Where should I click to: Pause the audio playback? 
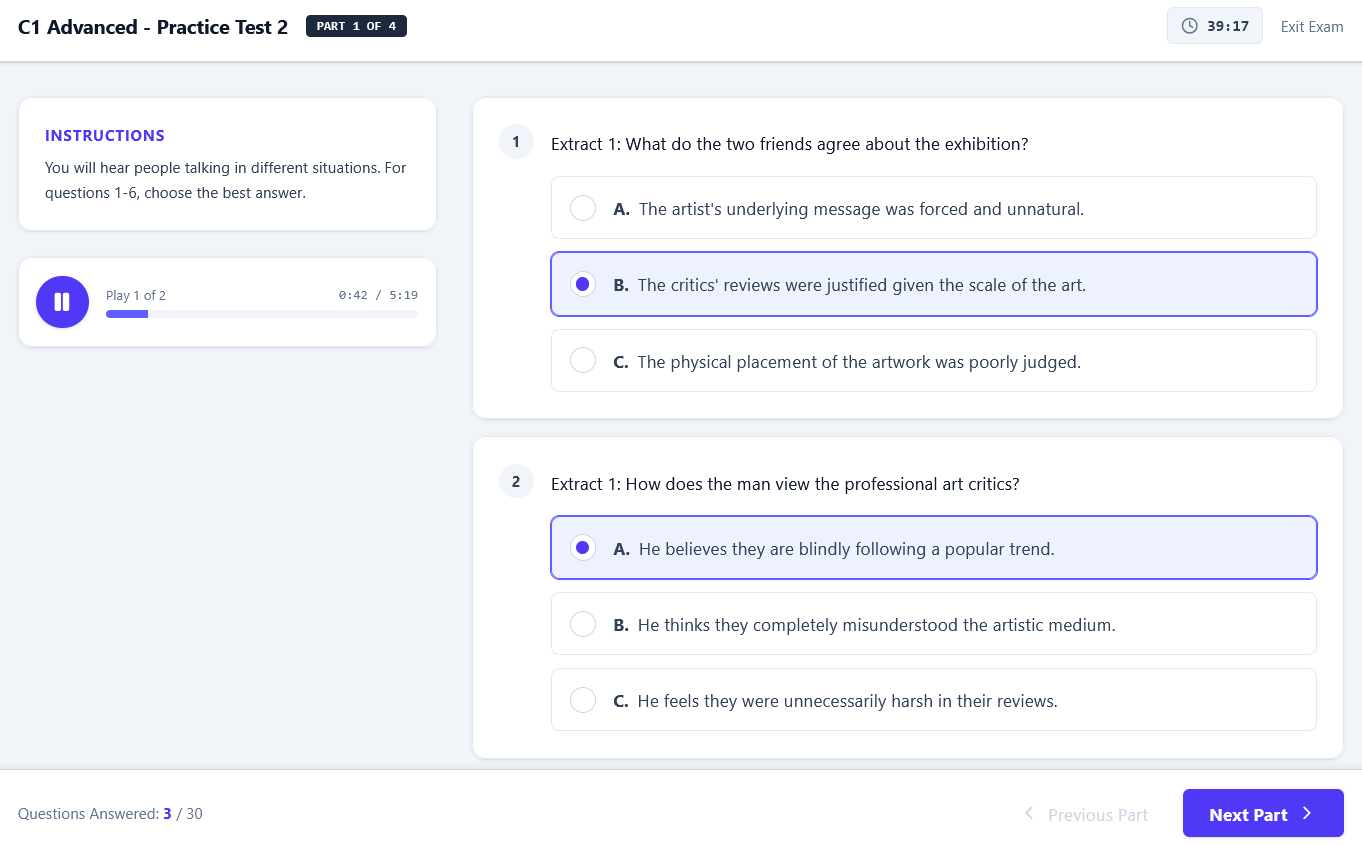[62, 302]
